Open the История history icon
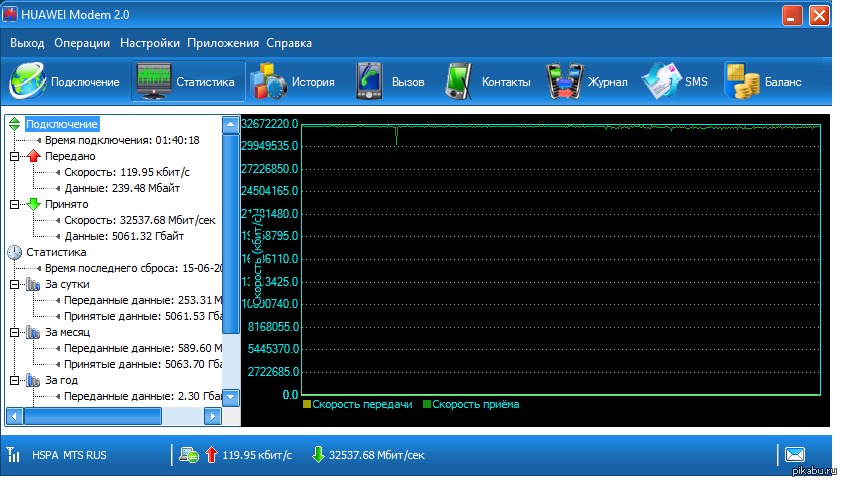 pyautogui.click(x=268, y=82)
